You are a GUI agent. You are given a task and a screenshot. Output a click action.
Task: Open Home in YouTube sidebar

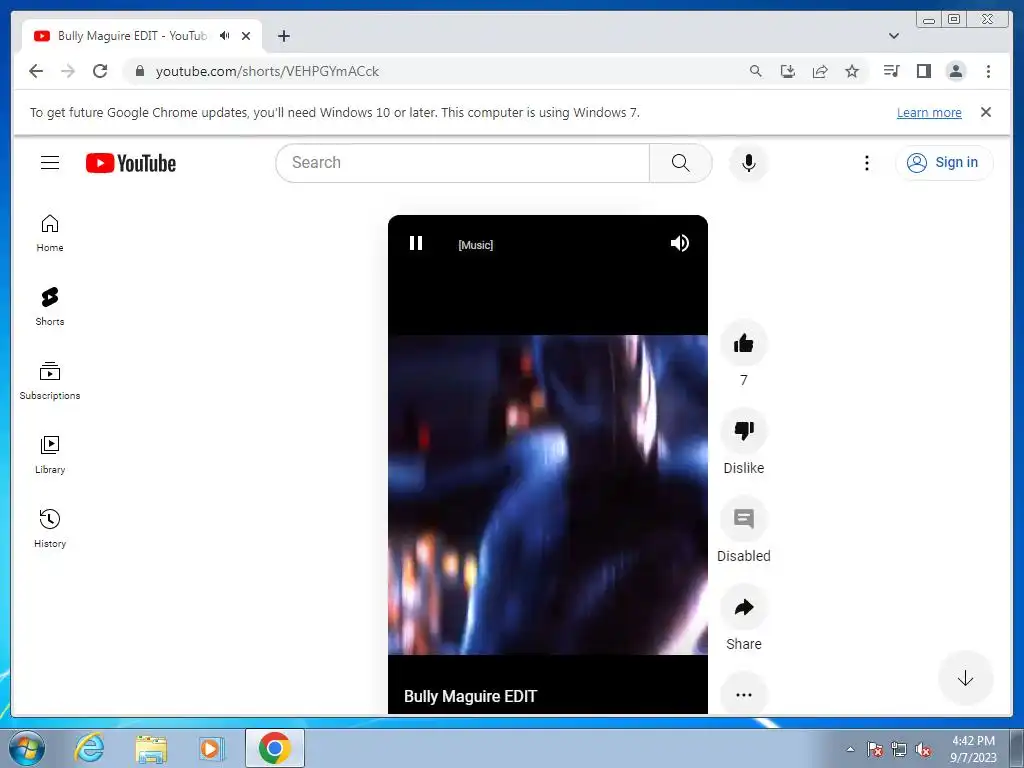click(50, 233)
